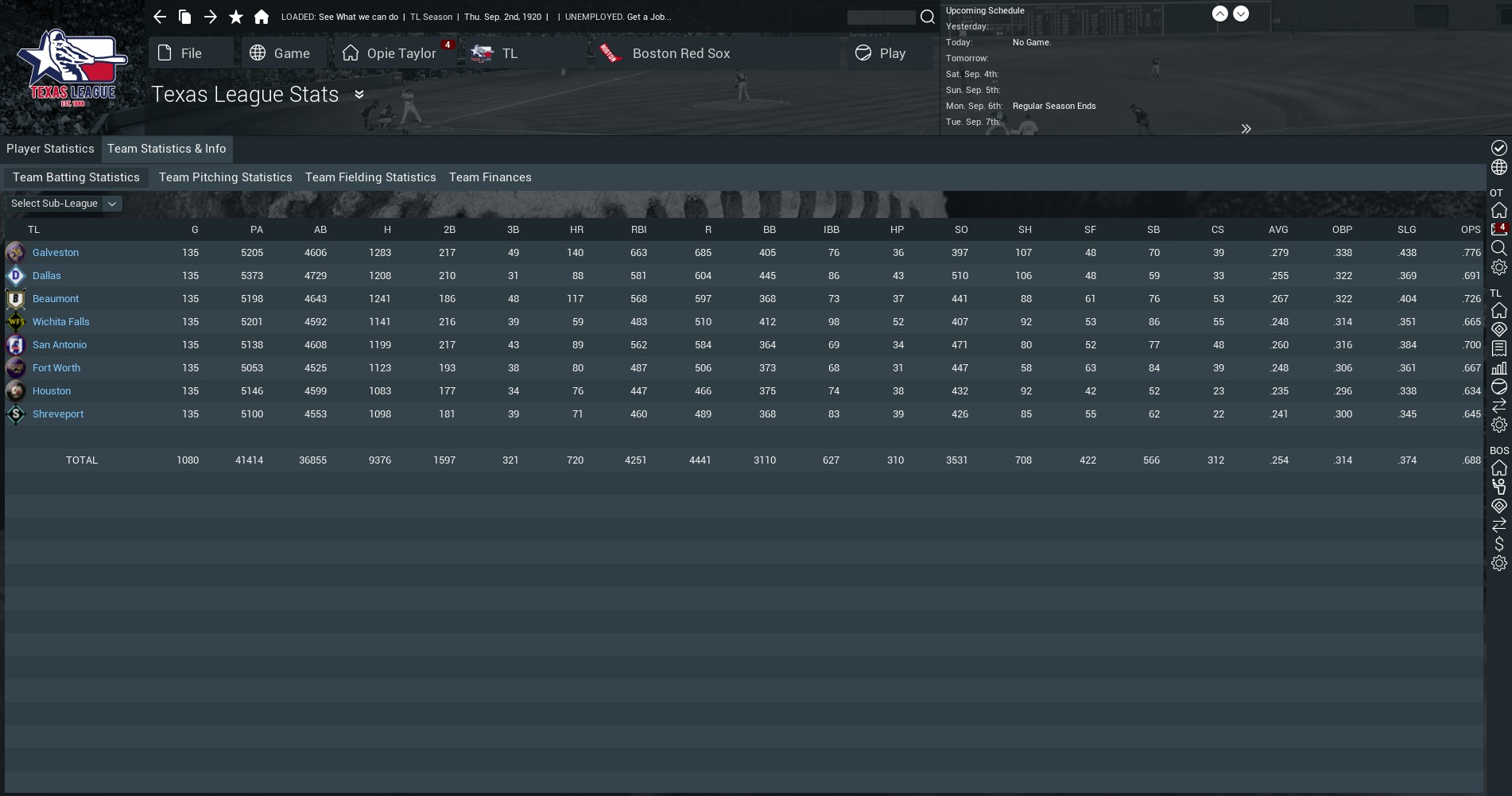
Task: Open the Game menu
Action: [x=284, y=52]
